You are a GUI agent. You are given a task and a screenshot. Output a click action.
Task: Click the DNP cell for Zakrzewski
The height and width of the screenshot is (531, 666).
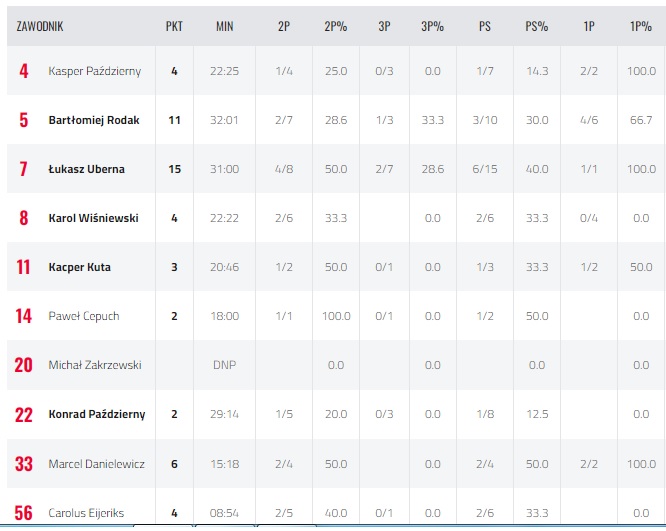(x=224, y=365)
